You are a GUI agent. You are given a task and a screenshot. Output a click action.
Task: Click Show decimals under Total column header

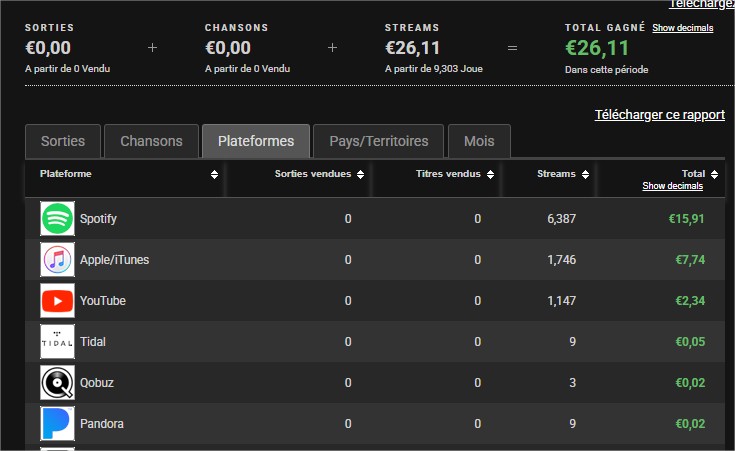(x=673, y=186)
